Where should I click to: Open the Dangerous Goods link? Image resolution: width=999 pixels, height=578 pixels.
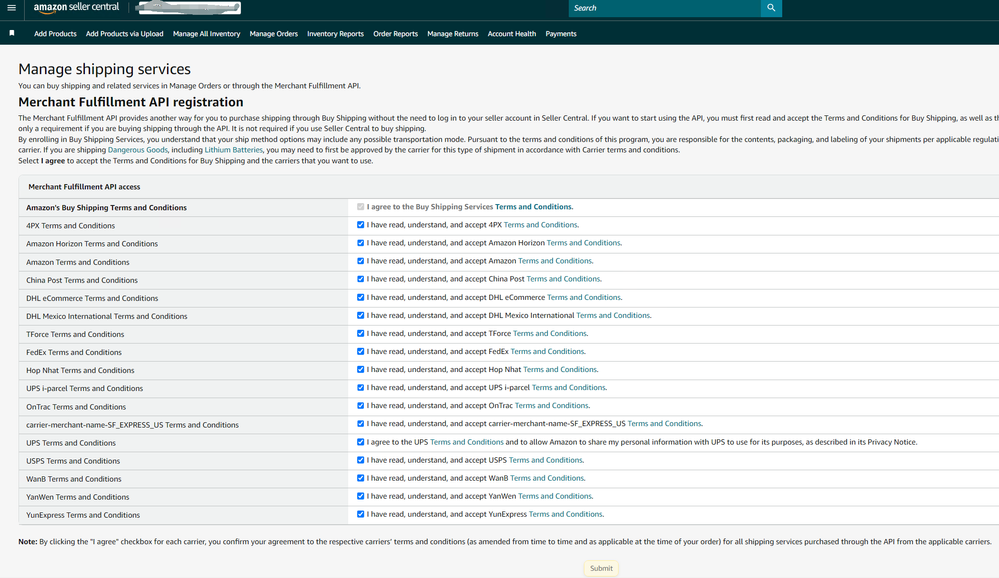click(138, 150)
